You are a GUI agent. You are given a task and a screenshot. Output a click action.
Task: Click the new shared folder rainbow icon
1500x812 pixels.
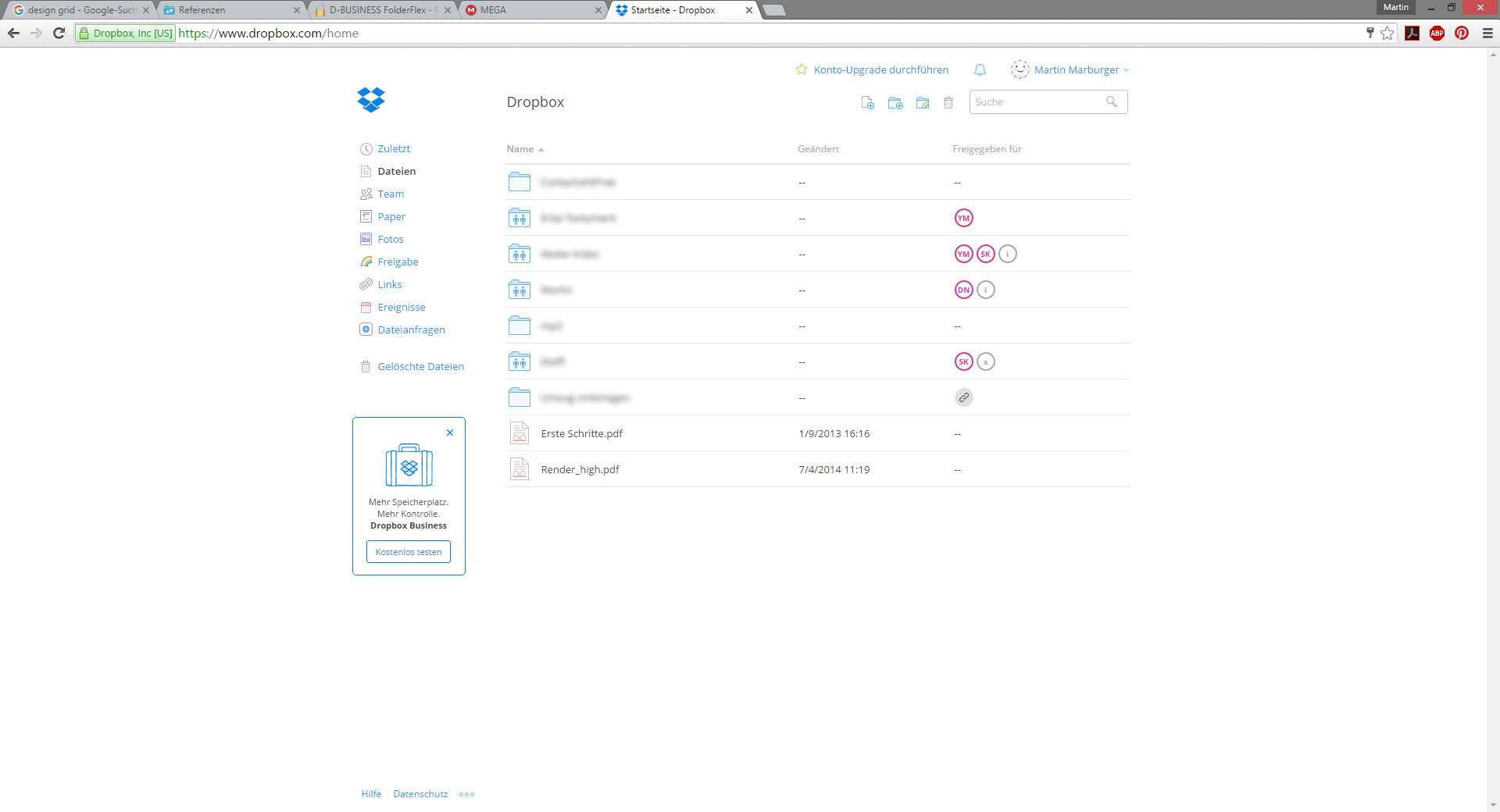(923, 102)
